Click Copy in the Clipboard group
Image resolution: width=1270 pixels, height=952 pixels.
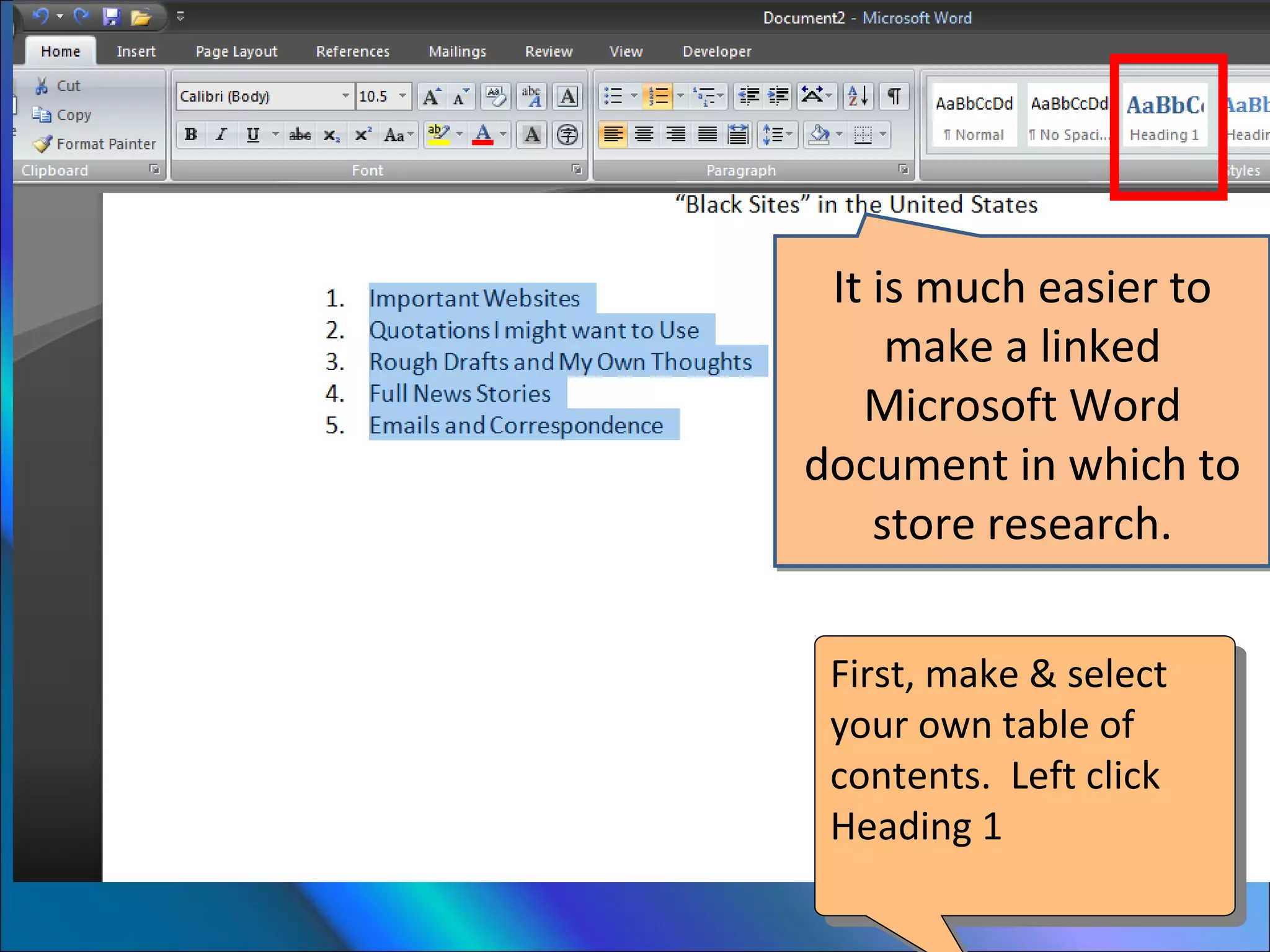(61, 115)
